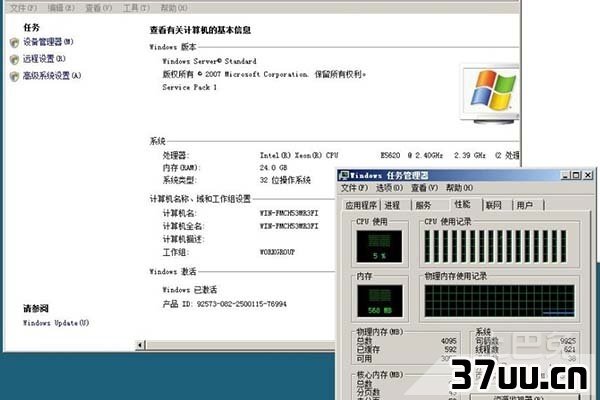
Task: Close the Task Manager window
Action: pos(588,175)
